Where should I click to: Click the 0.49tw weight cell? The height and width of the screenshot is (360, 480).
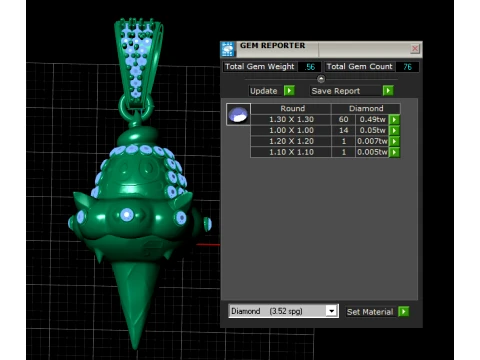coord(372,119)
